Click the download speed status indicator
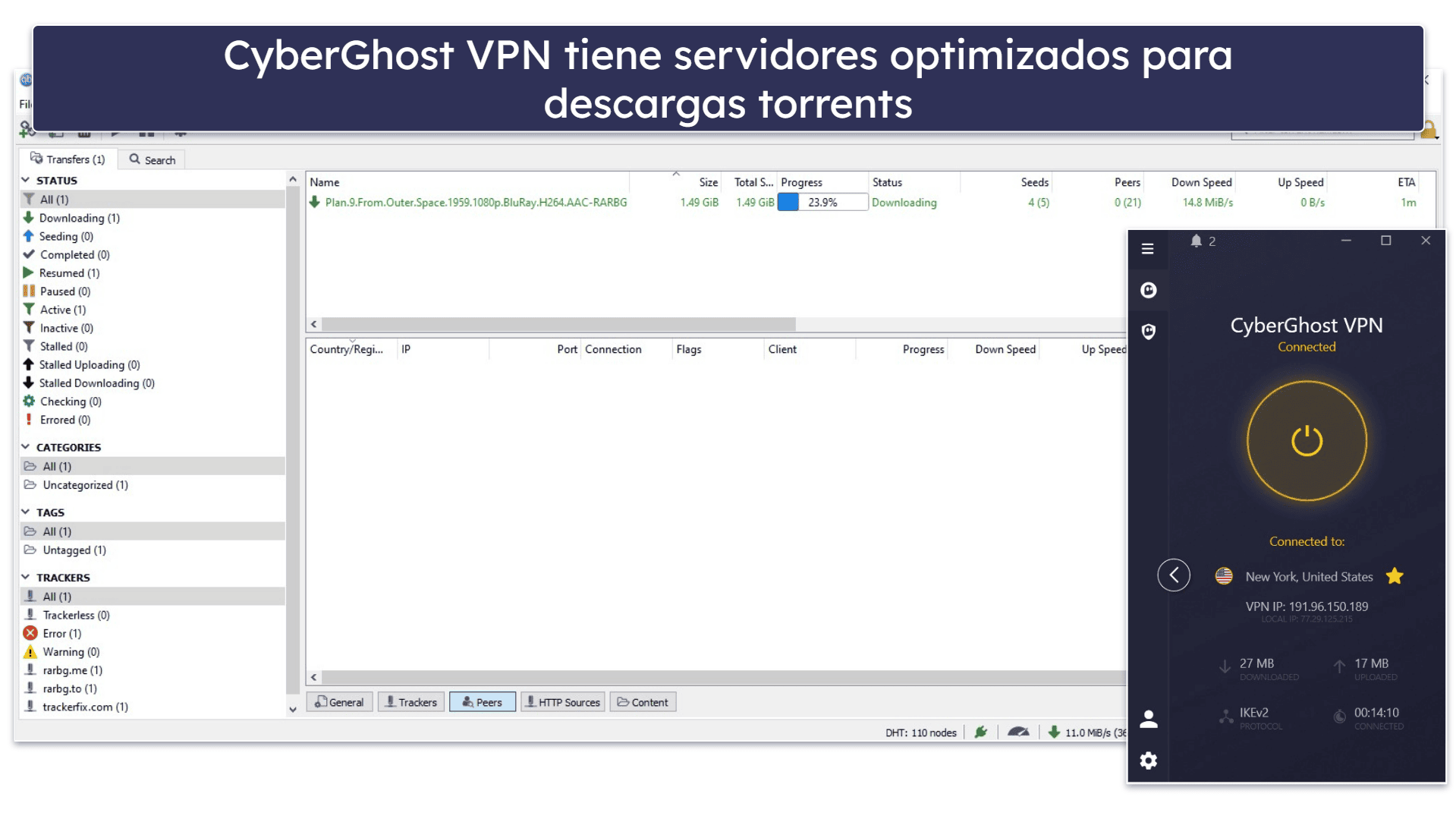Screen dimensions: 1456x819 point(1086,732)
